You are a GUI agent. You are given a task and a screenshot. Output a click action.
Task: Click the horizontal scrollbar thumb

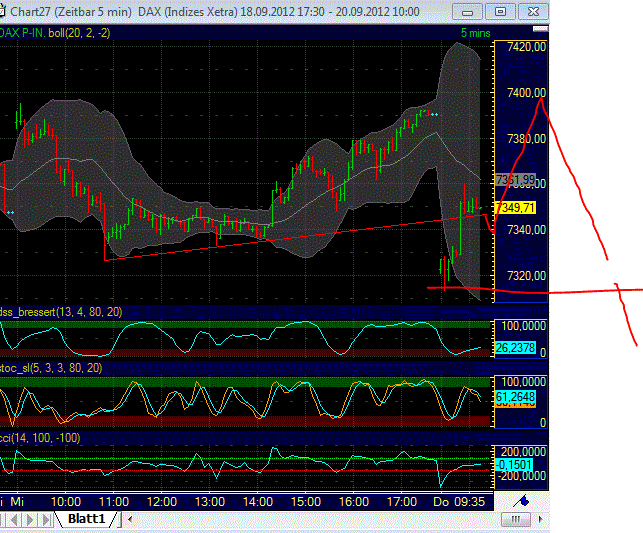click(x=515, y=519)
